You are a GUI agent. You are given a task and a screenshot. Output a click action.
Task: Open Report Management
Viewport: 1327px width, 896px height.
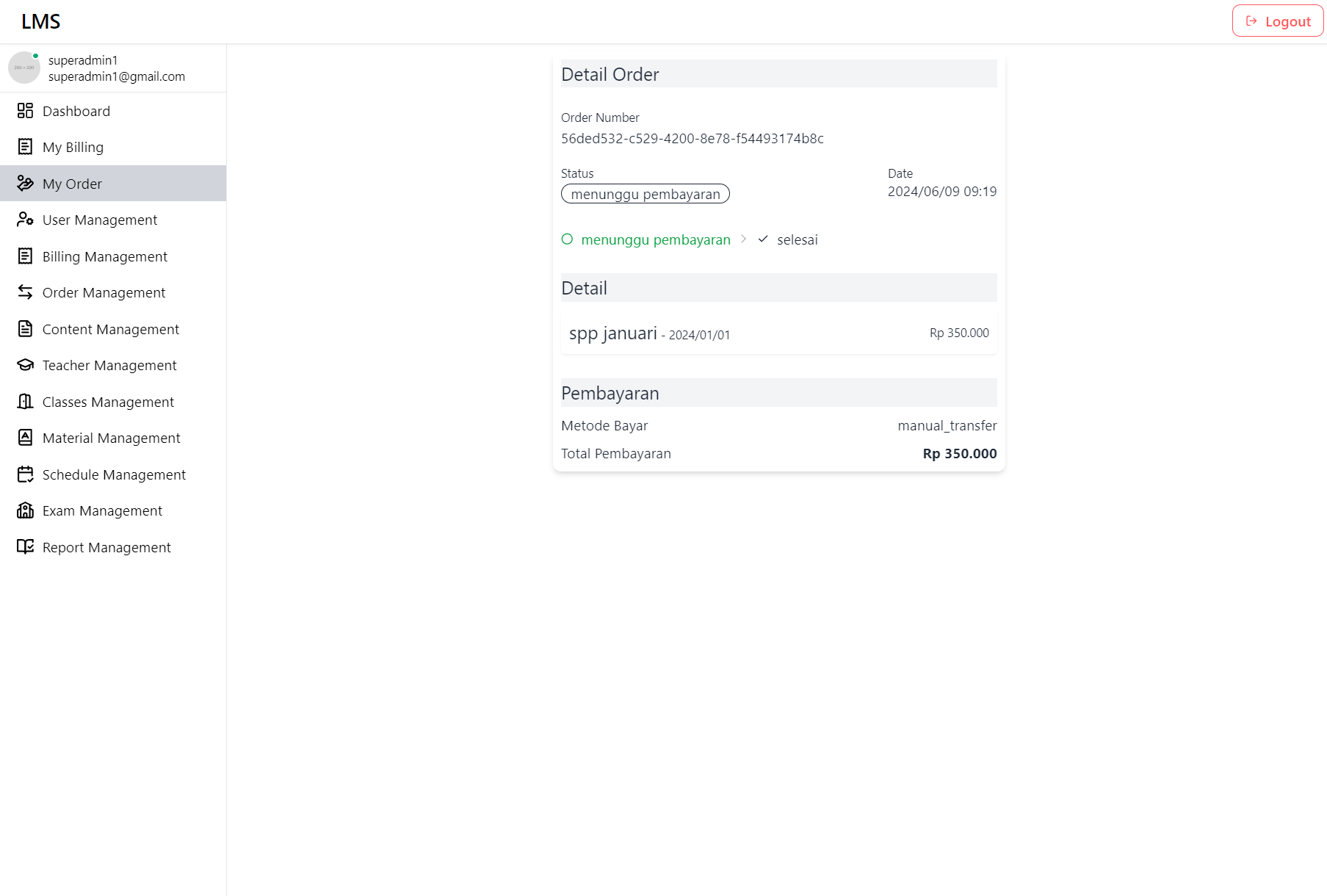113,547
